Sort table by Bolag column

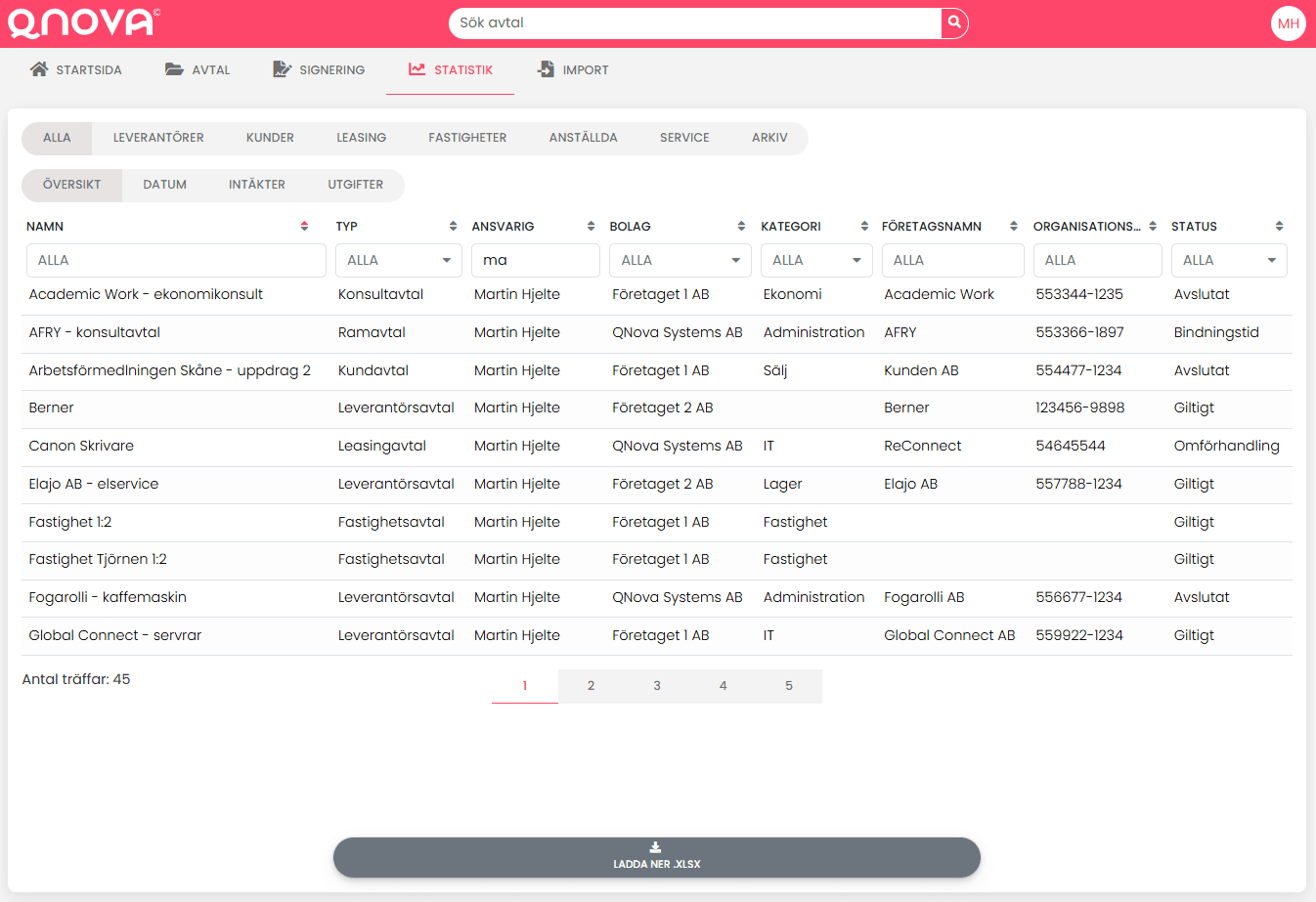pos(741,226)
